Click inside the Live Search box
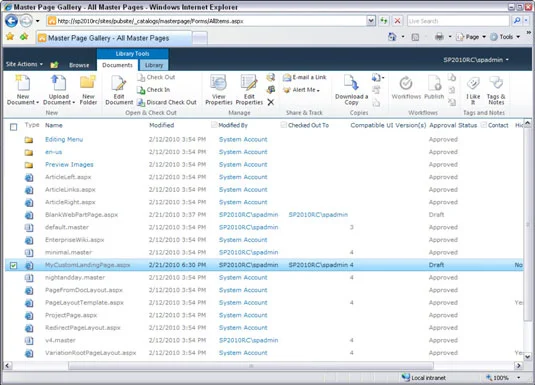 click(x=458, y=21)
